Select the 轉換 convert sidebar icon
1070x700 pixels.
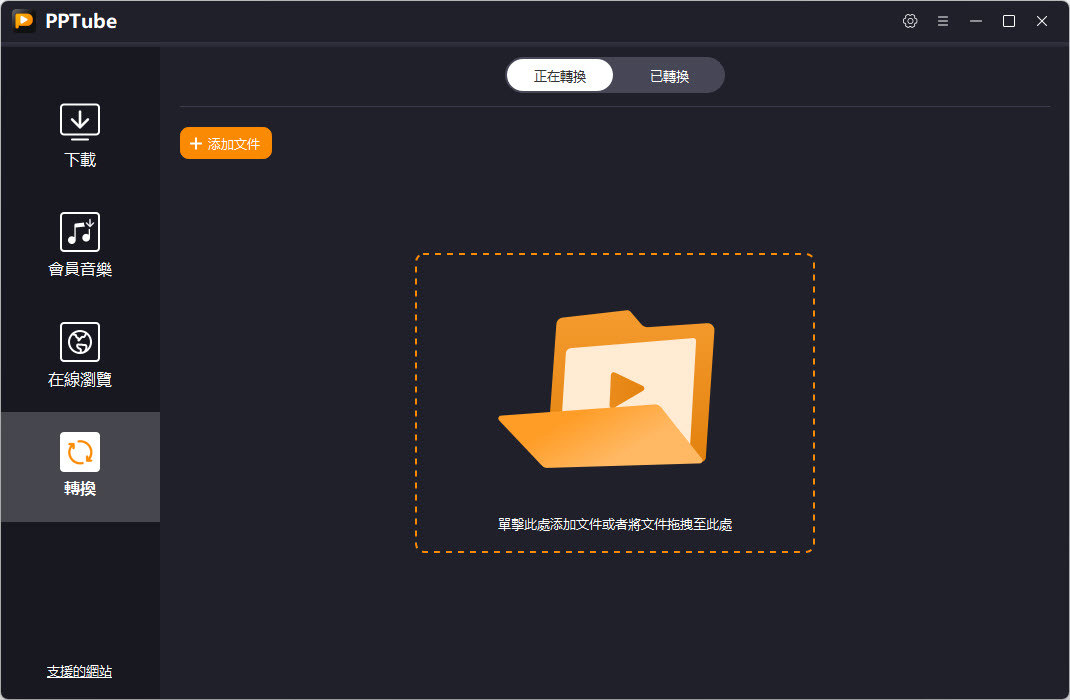(80, 452)
